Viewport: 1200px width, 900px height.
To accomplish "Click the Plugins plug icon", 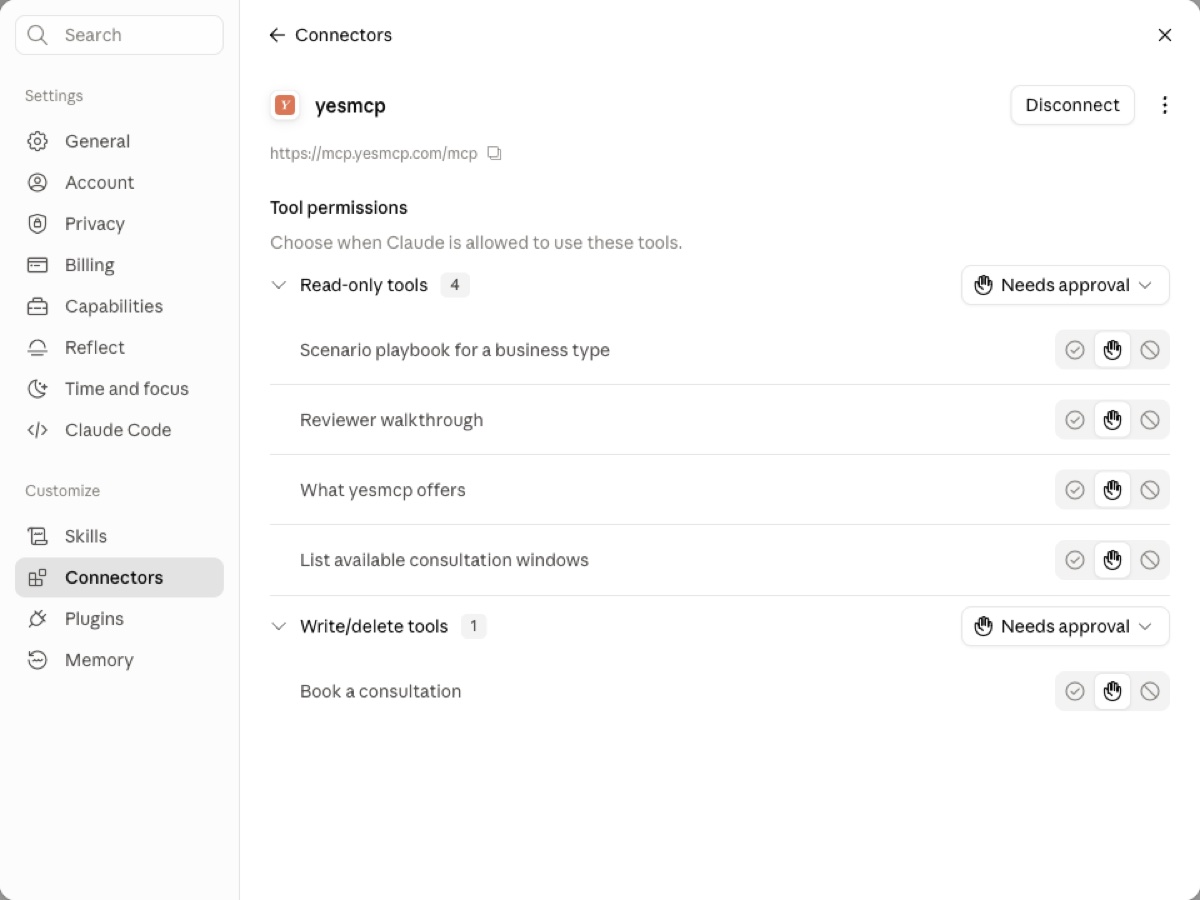I will pyautogui.click(x=38, y=619).
